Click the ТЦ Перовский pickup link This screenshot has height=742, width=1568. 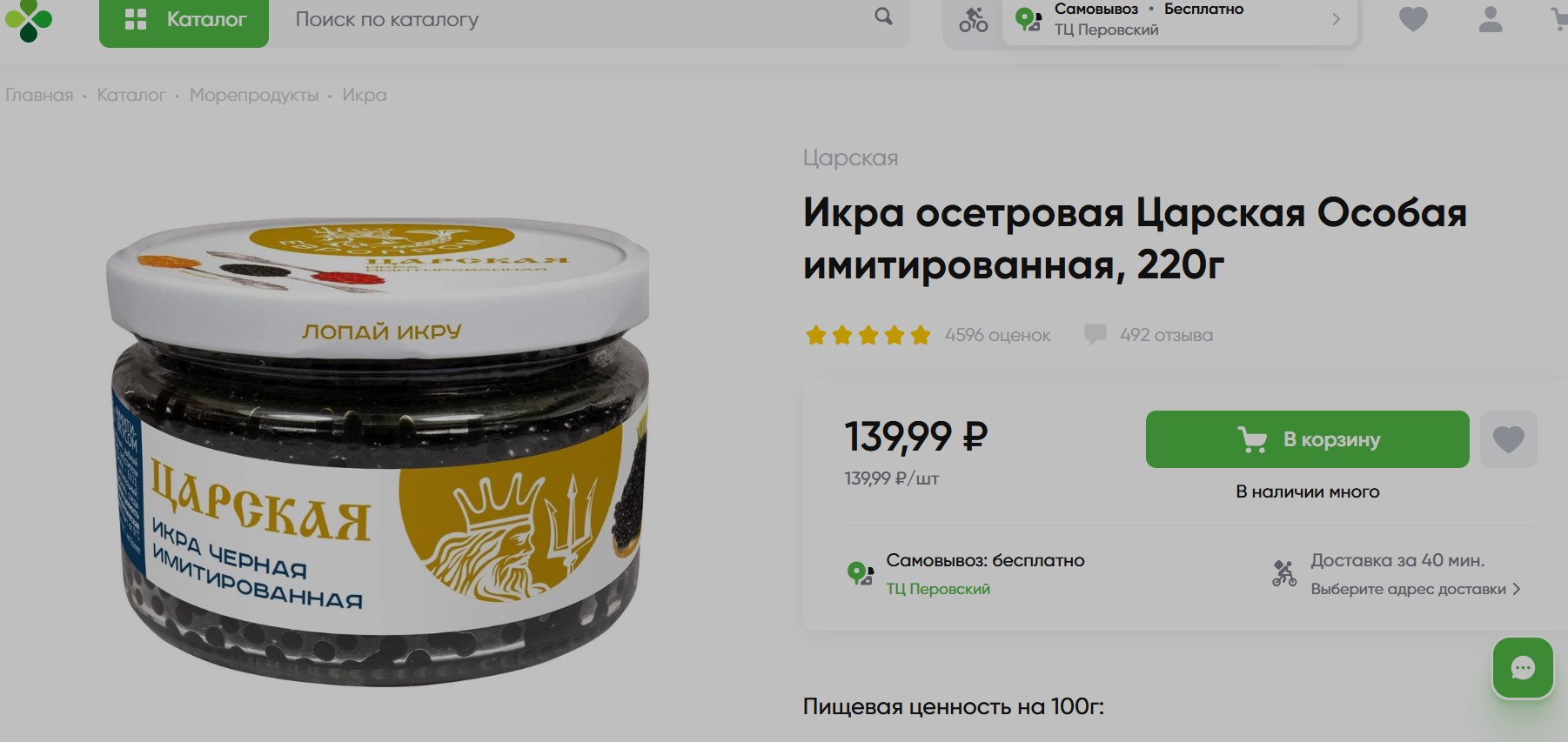[x=938, y=589]
